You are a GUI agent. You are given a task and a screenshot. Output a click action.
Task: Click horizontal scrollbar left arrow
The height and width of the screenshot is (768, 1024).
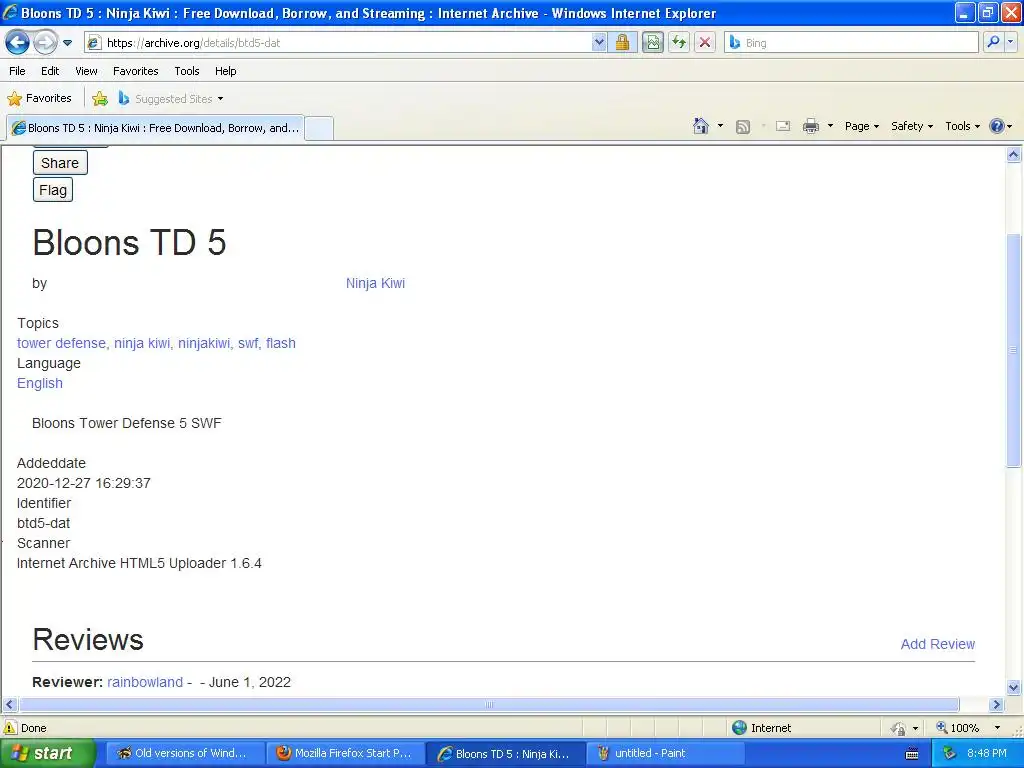coord(9,705)
